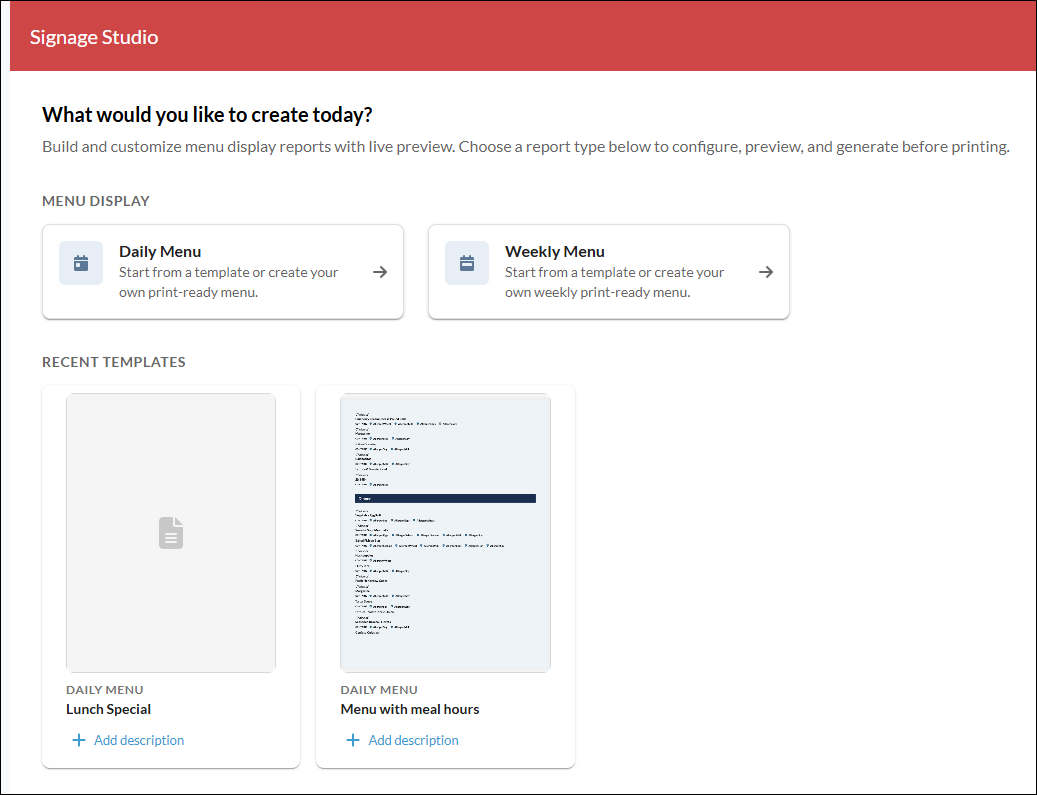1037x795 pixels.
Task: Click the DAILY MENU label above Menu with meal hours
Action: click(379, 690)
